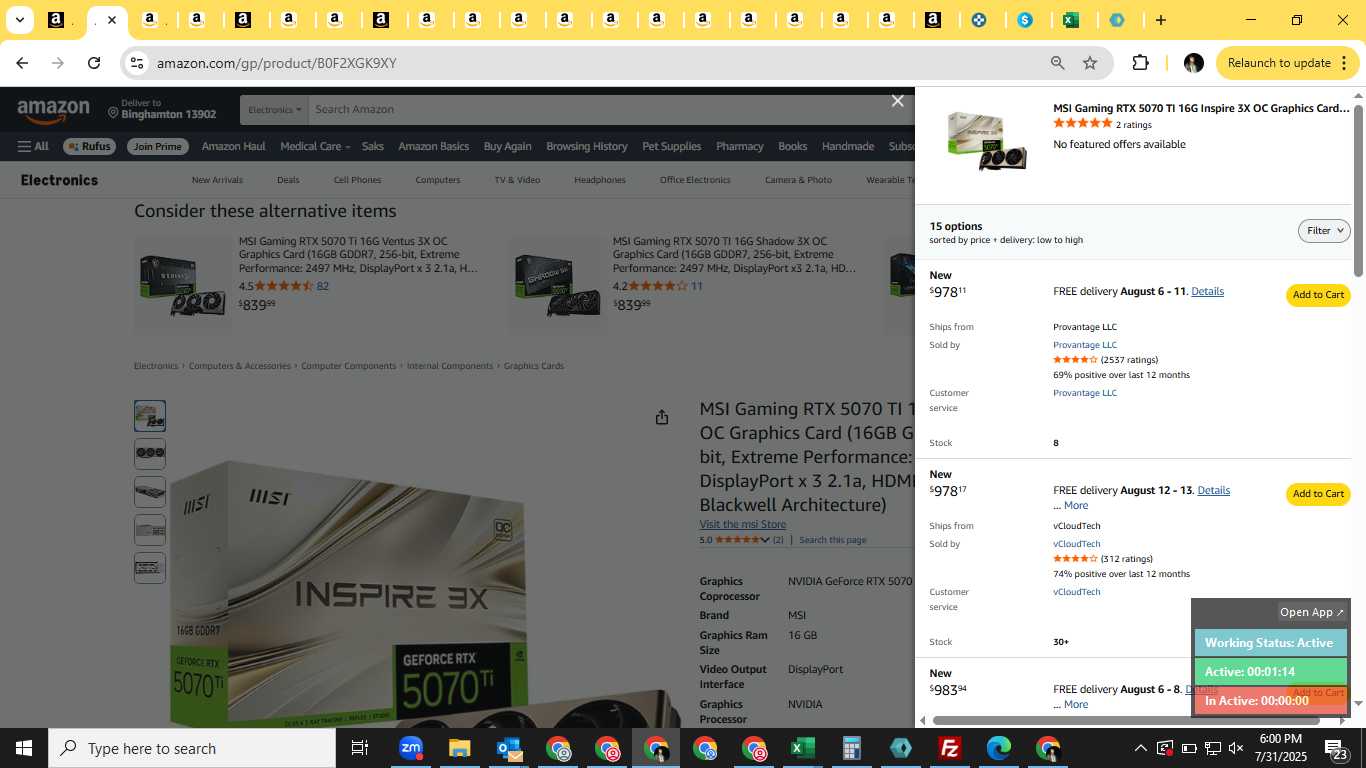Open the notification center showing 23
This screenshot has height=768, width=1366.
1337,748
